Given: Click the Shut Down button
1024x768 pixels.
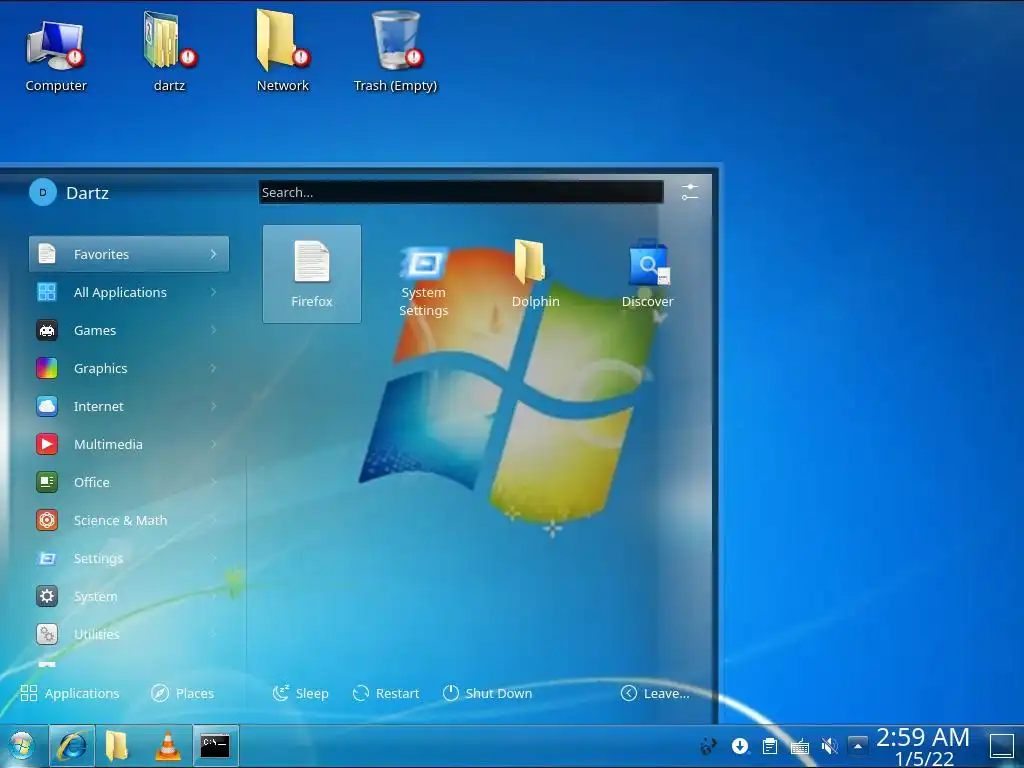Looking at the screenshot, I should (x=487, y=693).
